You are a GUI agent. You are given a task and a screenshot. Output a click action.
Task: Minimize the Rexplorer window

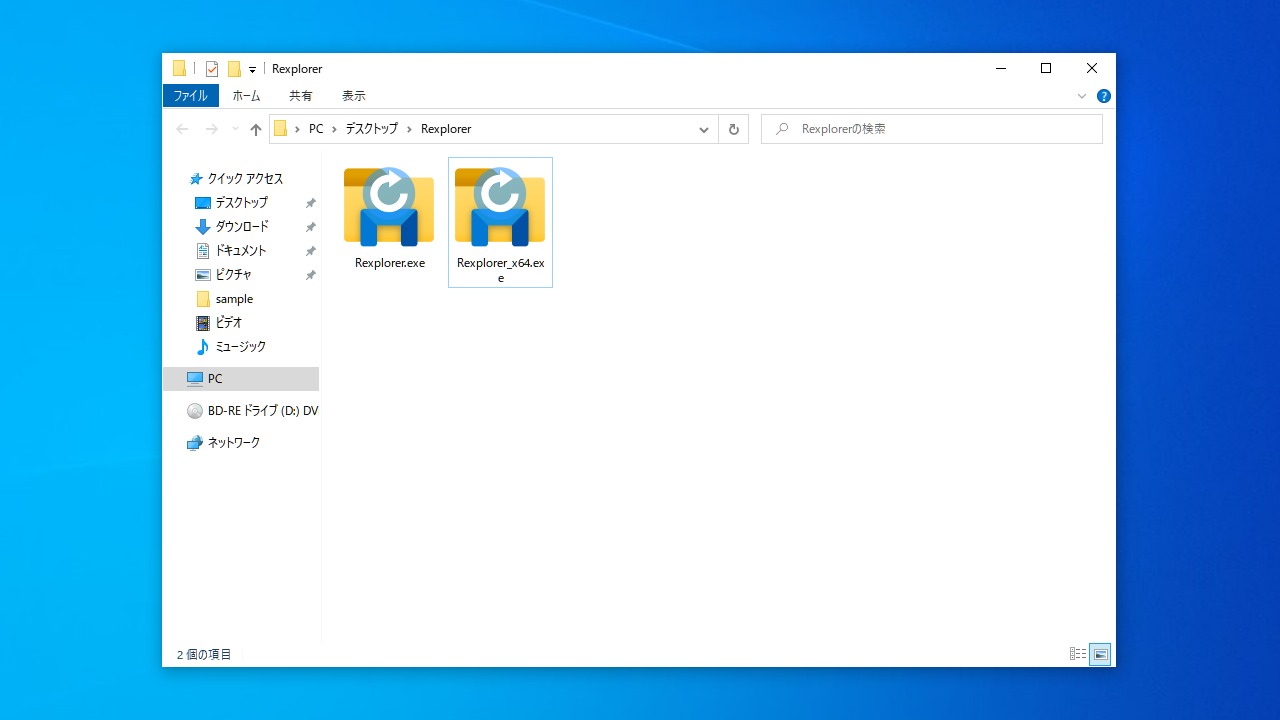1000,68
